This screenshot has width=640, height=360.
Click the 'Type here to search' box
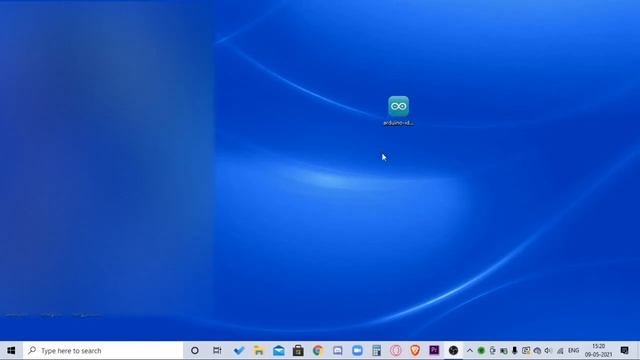coord(103,350)
